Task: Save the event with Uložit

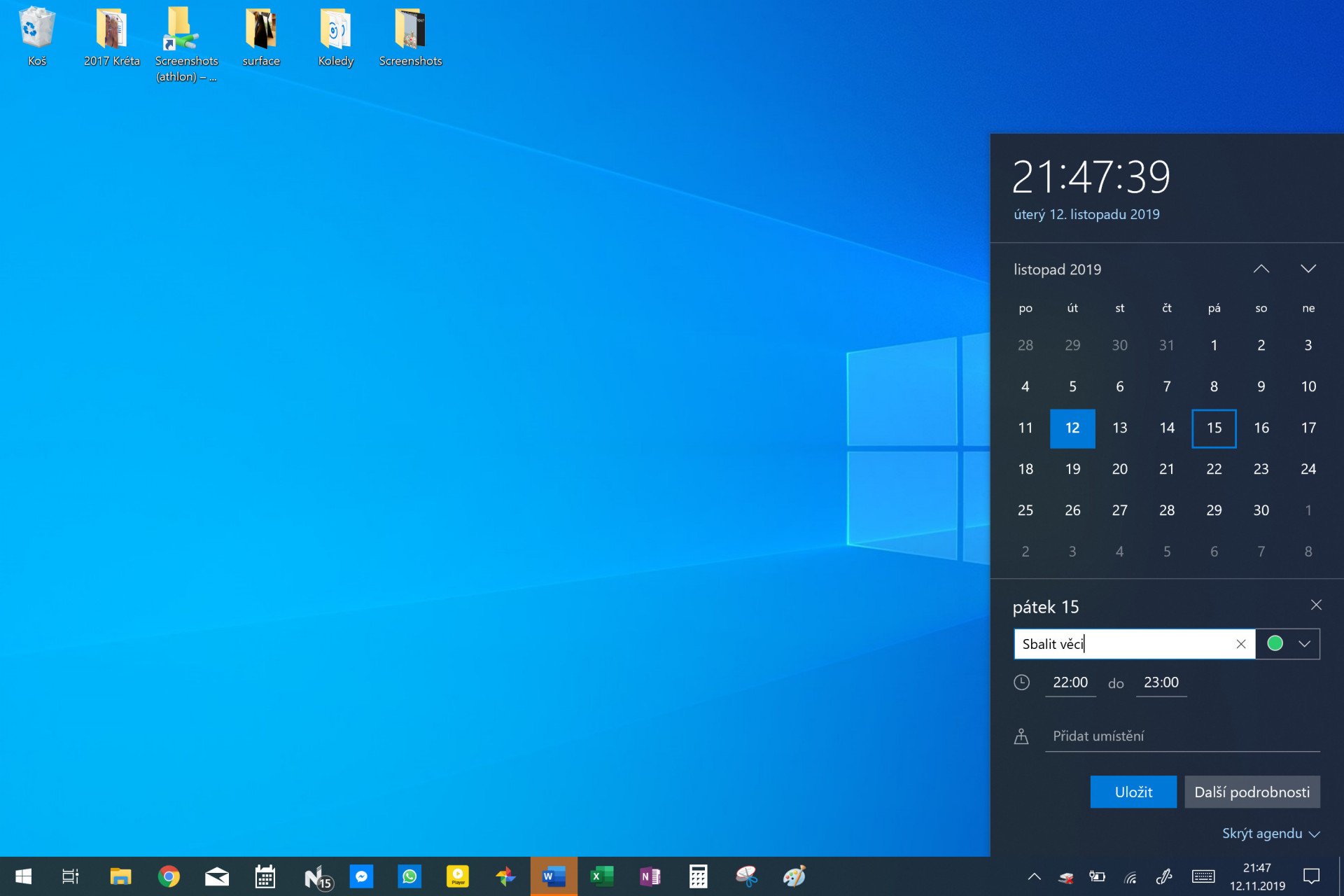Action: pyautogui.click(x=1133, y=792)
